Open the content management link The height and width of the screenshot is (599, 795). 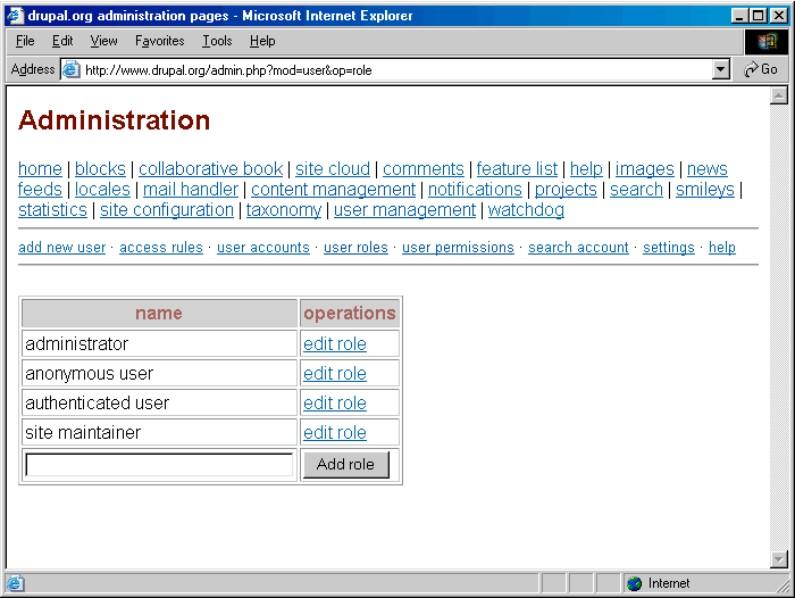coord(333,190)
